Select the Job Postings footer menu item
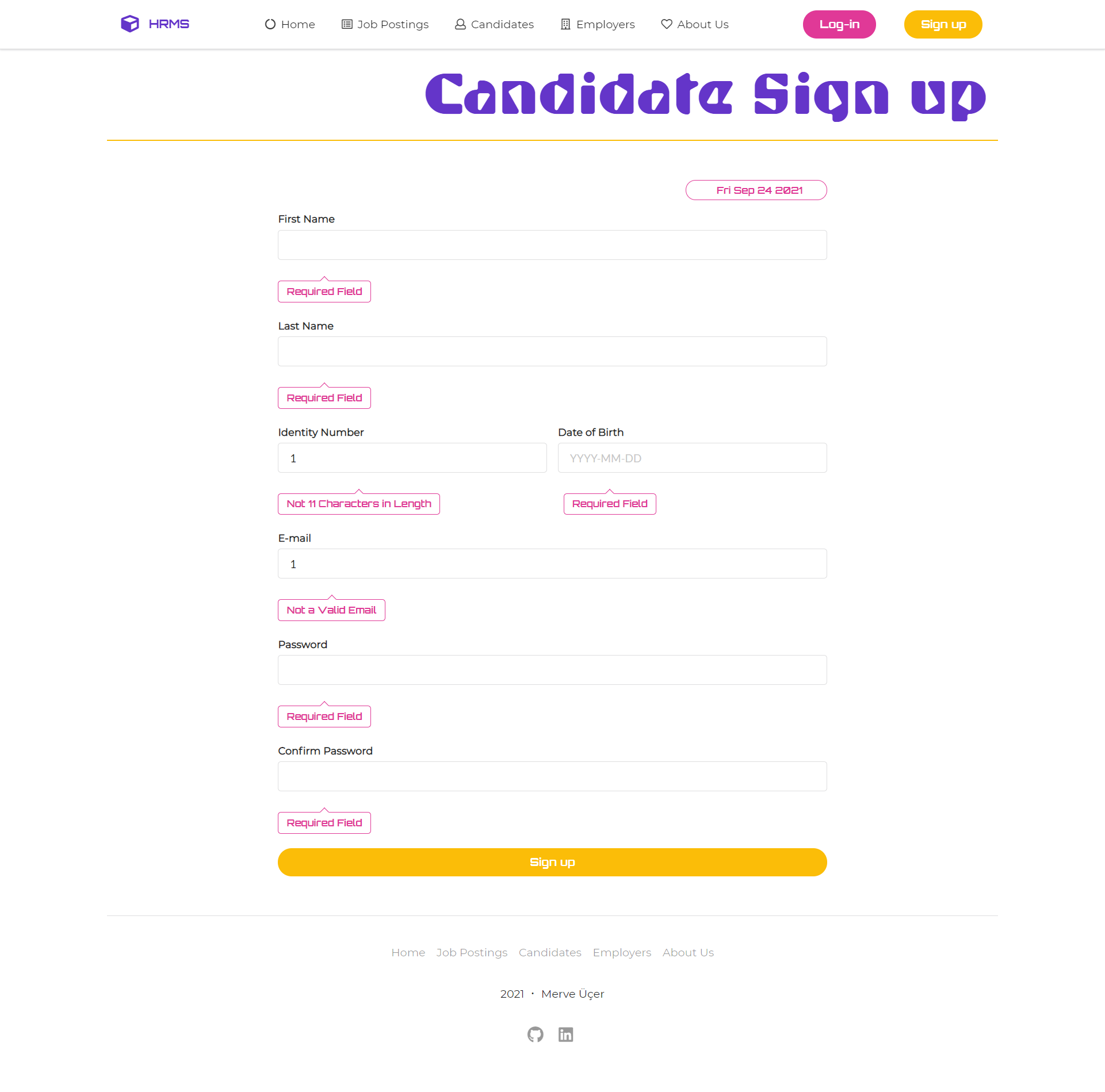 click(472, 951)
